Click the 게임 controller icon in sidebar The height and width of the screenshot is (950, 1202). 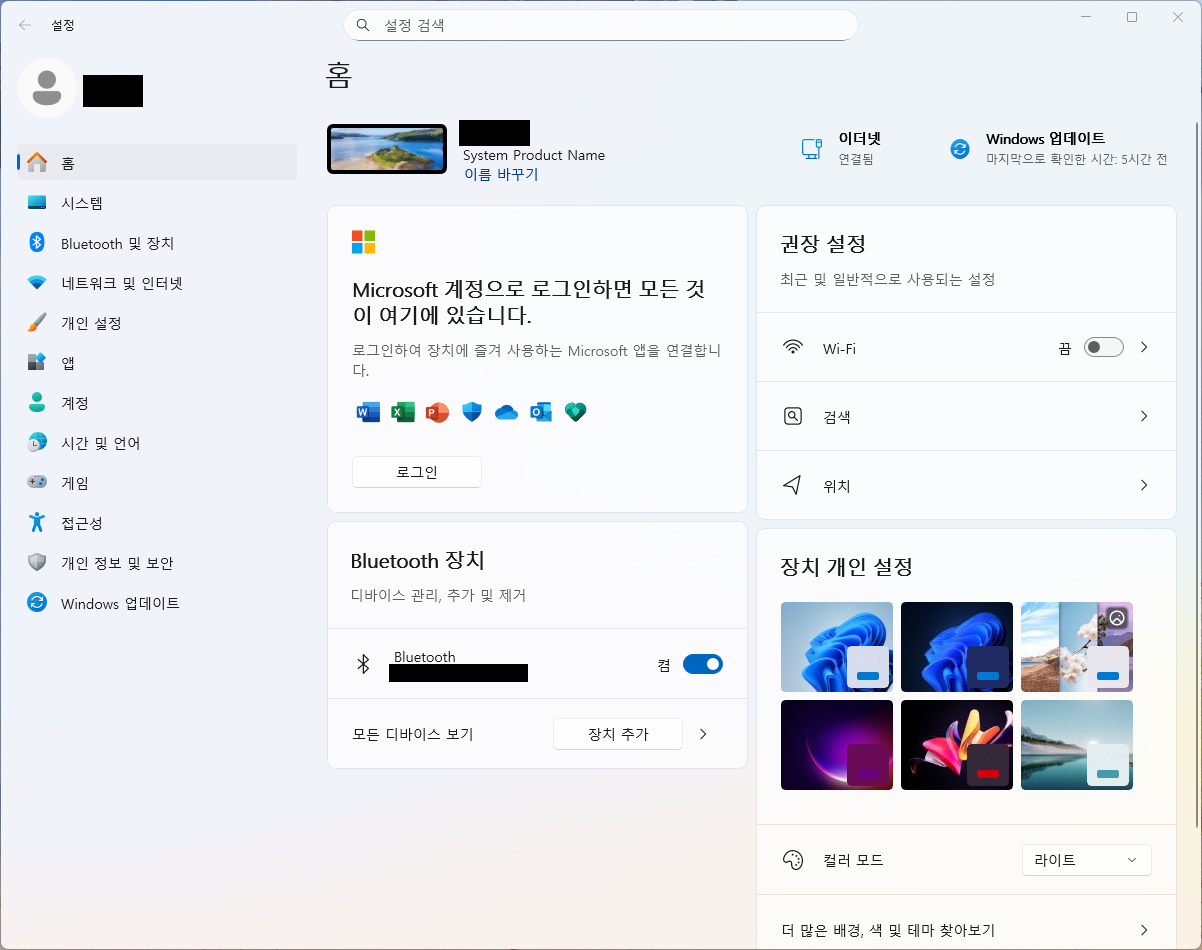coord(37,482)
